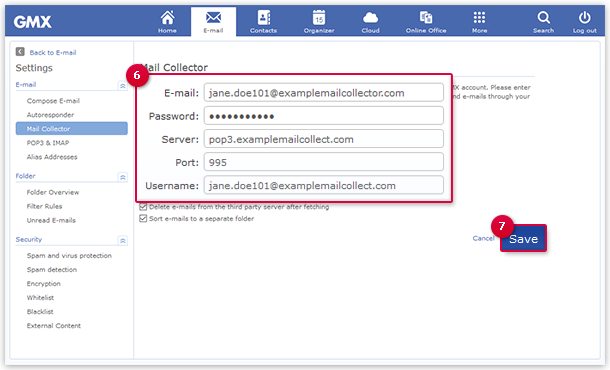Viewport: 610px width, 370px height.
Task: Open Spam detection settings
Action: 52,270
